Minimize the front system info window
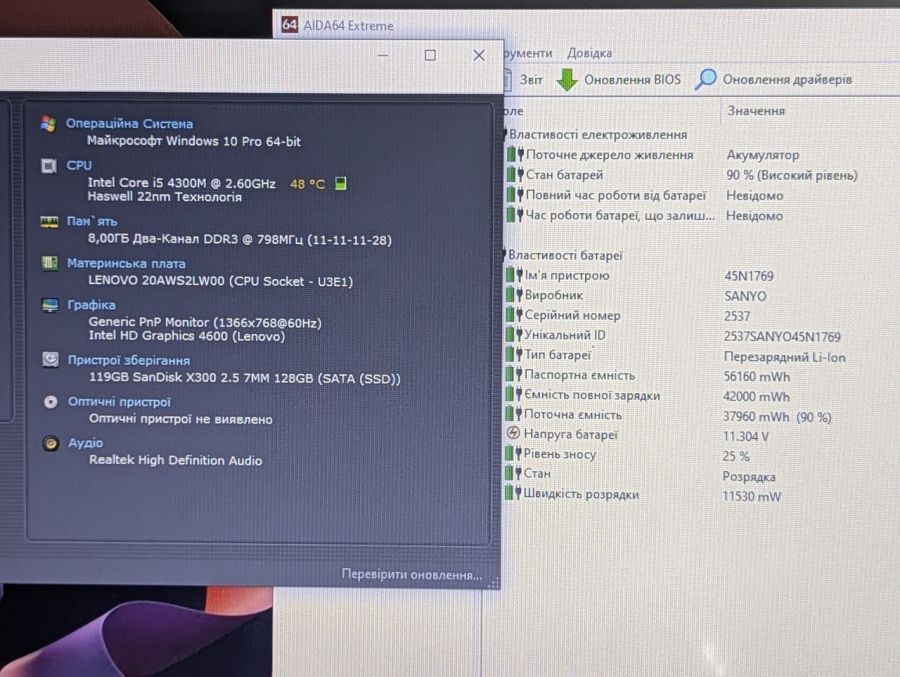The image size is (900, 677). coord(383,55)
